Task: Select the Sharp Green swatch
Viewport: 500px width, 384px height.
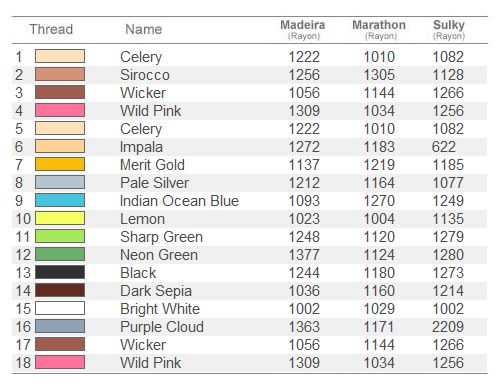Action: click(60, 236)
